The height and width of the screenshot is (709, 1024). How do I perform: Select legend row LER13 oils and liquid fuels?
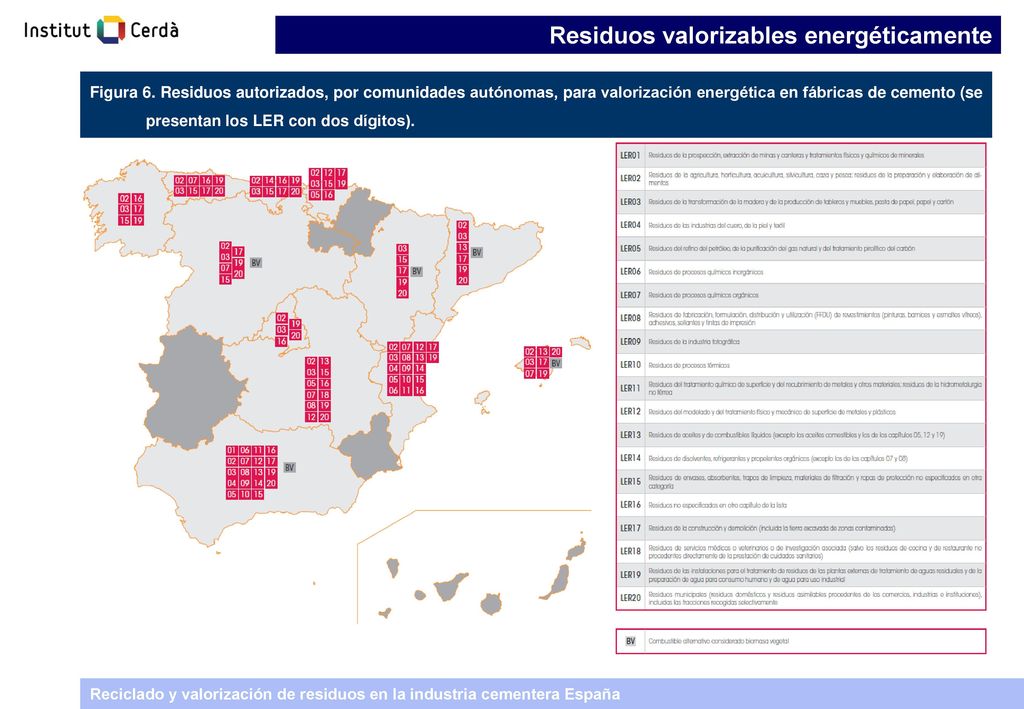click(801, 435)
